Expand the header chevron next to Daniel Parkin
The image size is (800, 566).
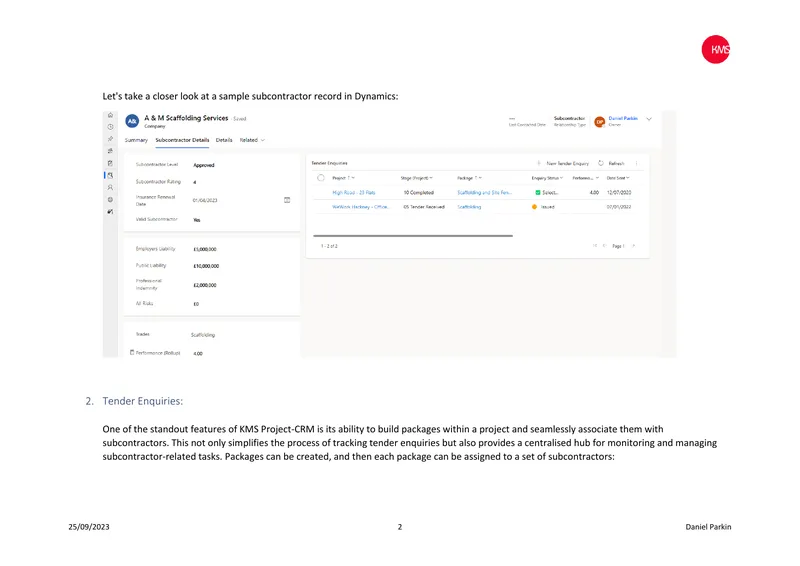coord(649,119)
